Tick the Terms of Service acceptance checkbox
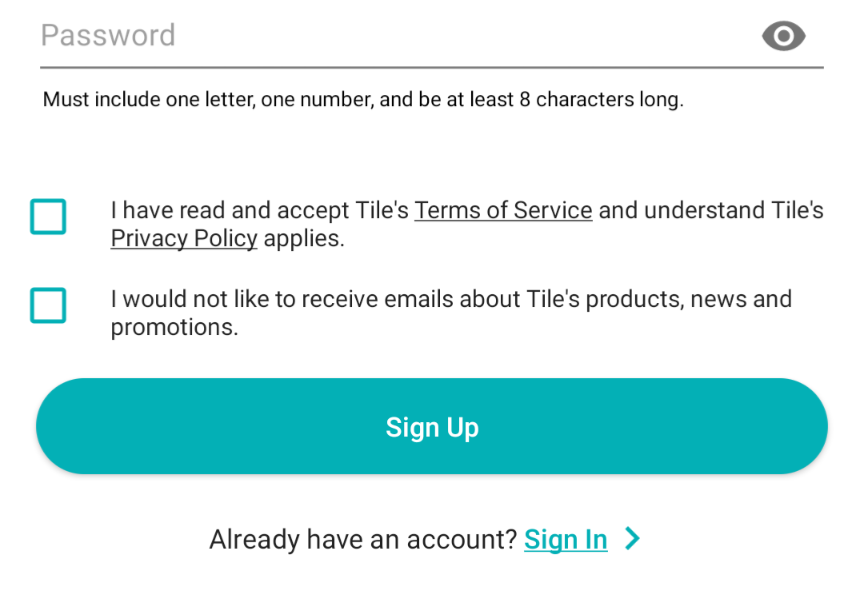Screen dimensions: 864x594 tap(48, 217)
